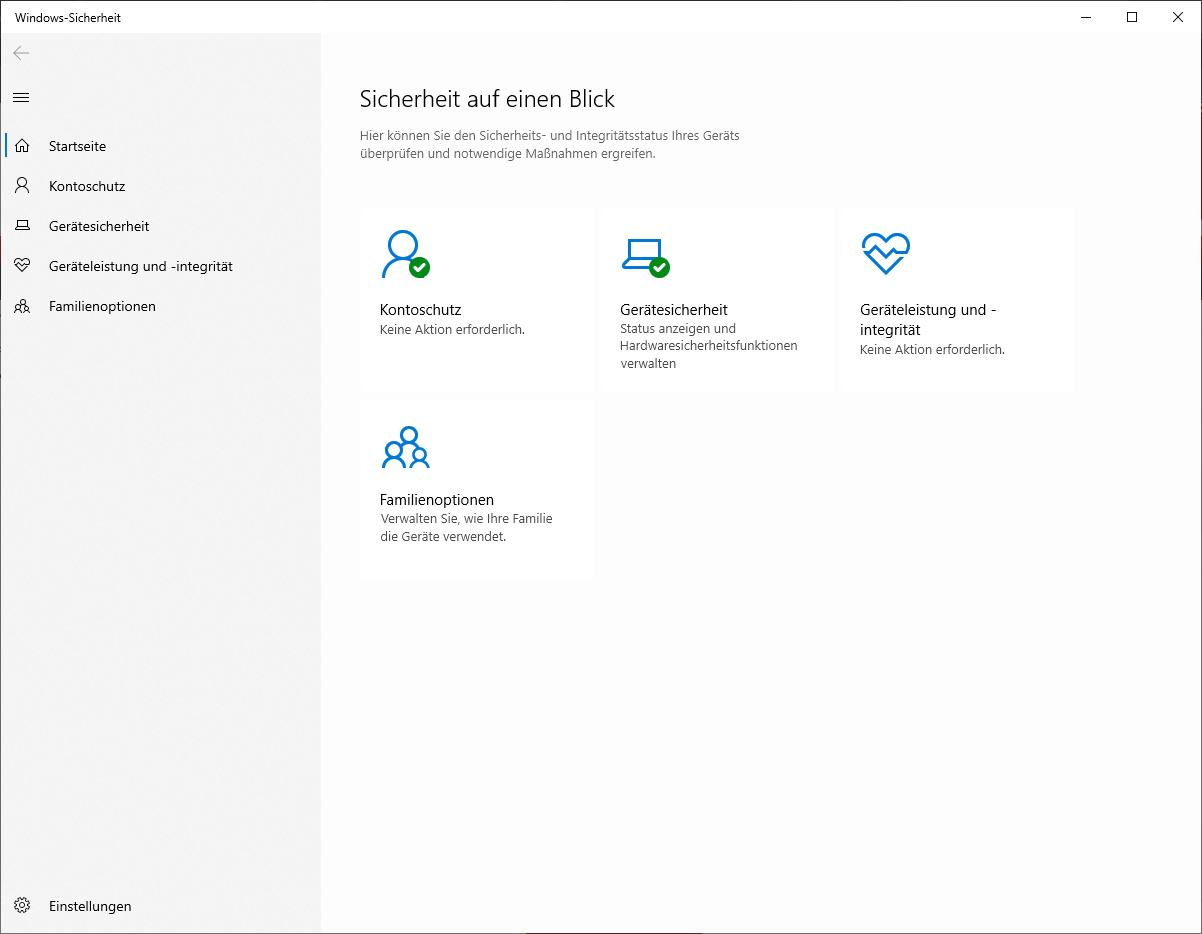Select Startseite in the sidebar
This screenshot has width=1202, height=934.
161,146
